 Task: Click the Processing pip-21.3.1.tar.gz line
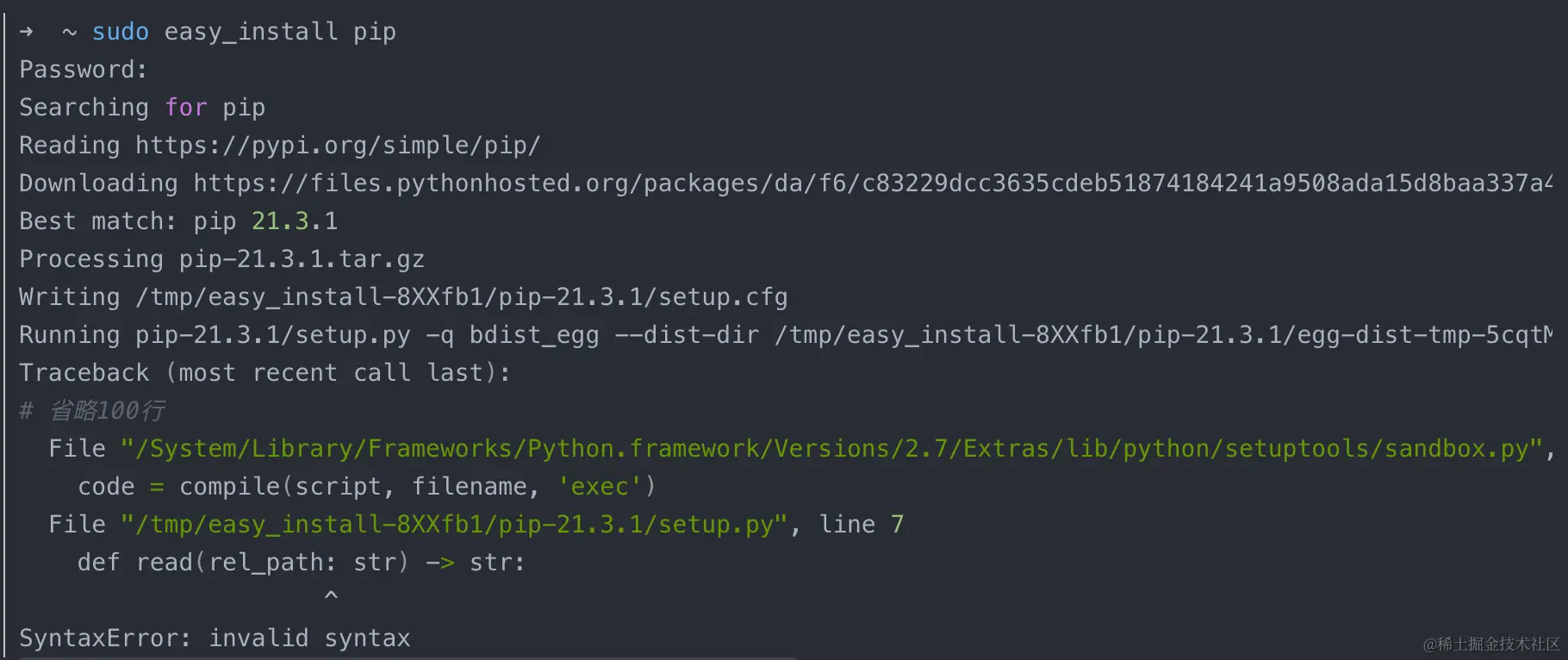(x=222, y=259)
